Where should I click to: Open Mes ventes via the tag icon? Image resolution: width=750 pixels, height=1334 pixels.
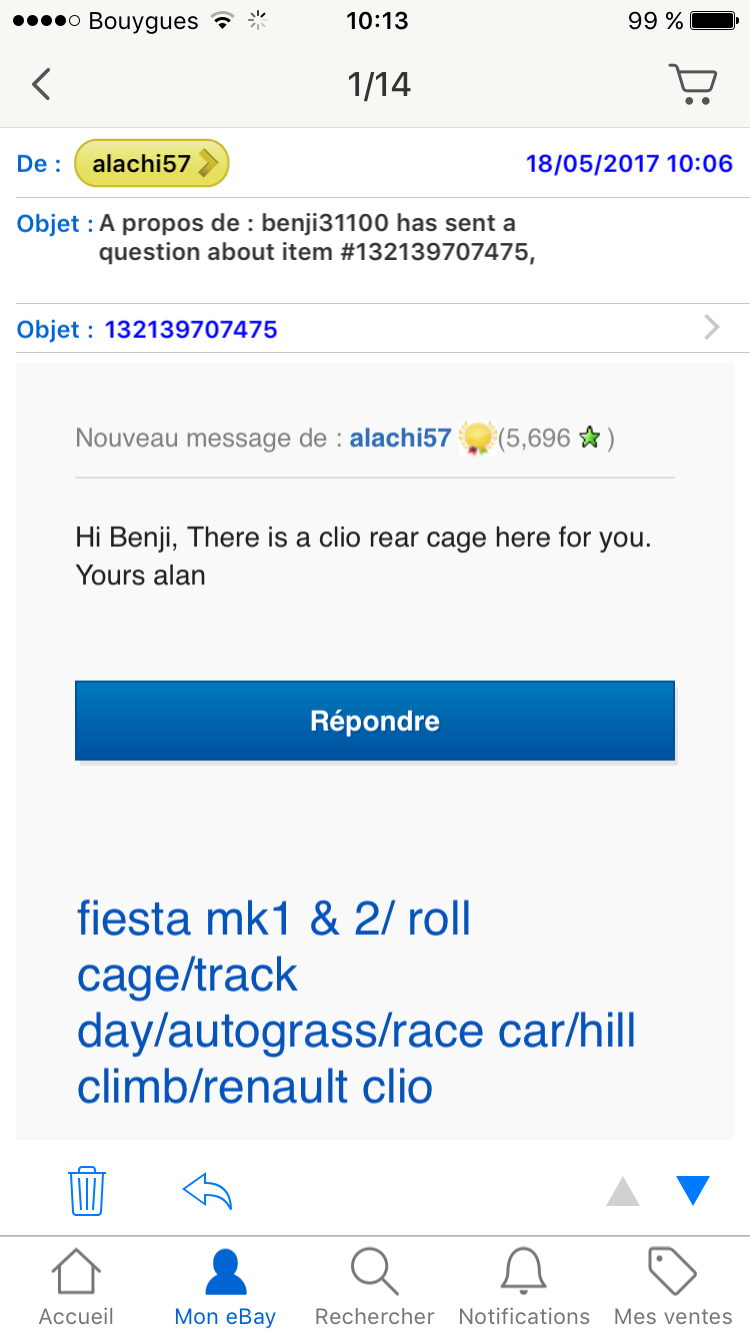click(x=671, y=1272)
